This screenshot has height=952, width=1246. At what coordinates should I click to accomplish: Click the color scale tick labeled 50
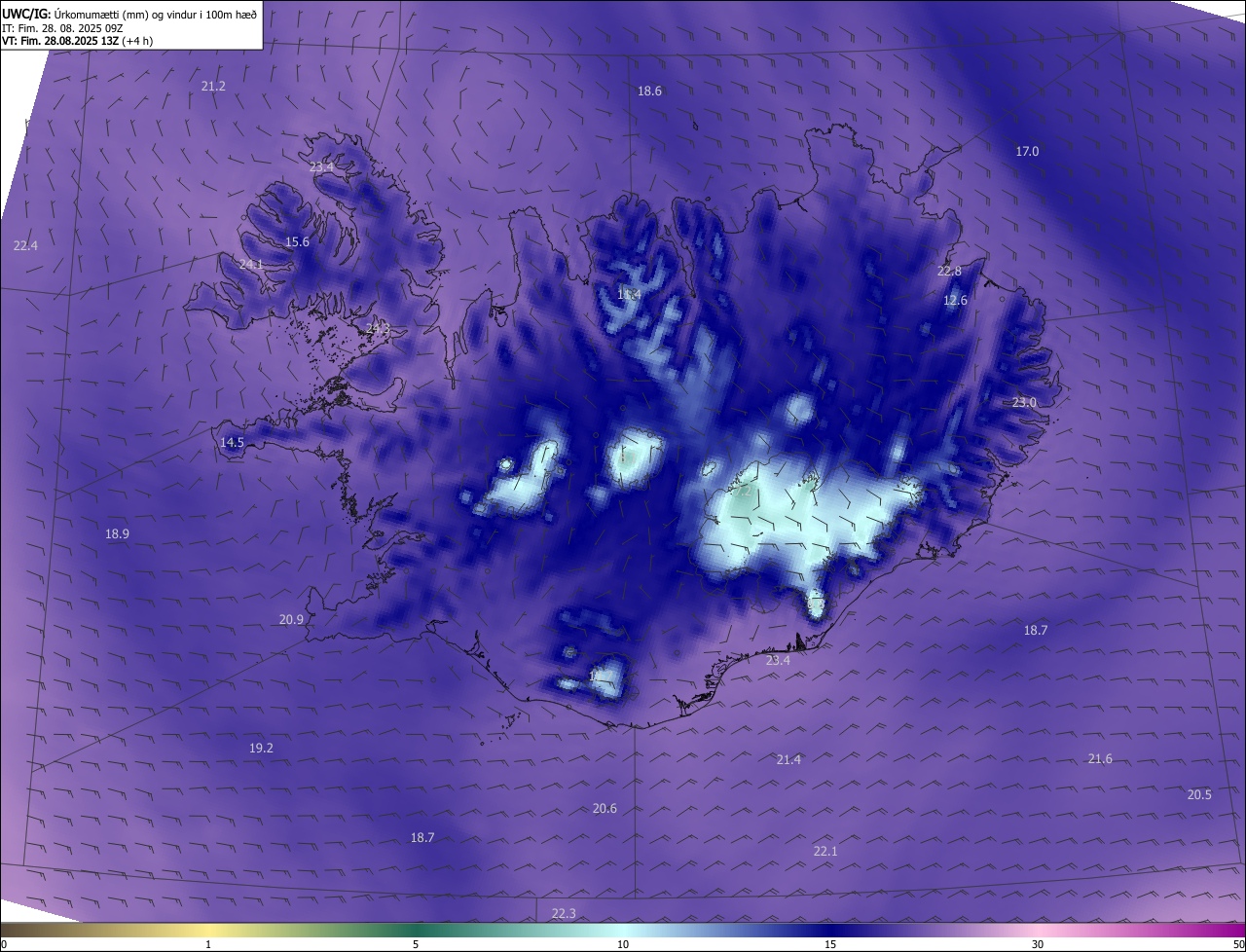pos(1238,944)
